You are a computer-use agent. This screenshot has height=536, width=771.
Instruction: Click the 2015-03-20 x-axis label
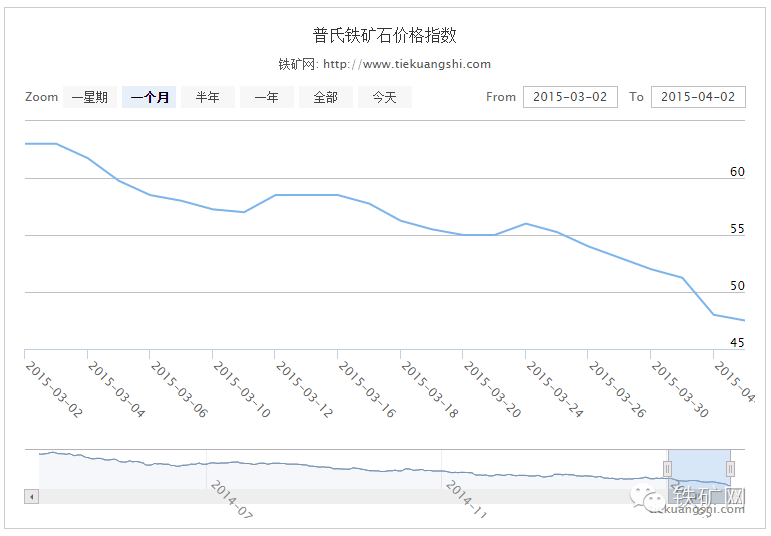[x=492, y=389]
